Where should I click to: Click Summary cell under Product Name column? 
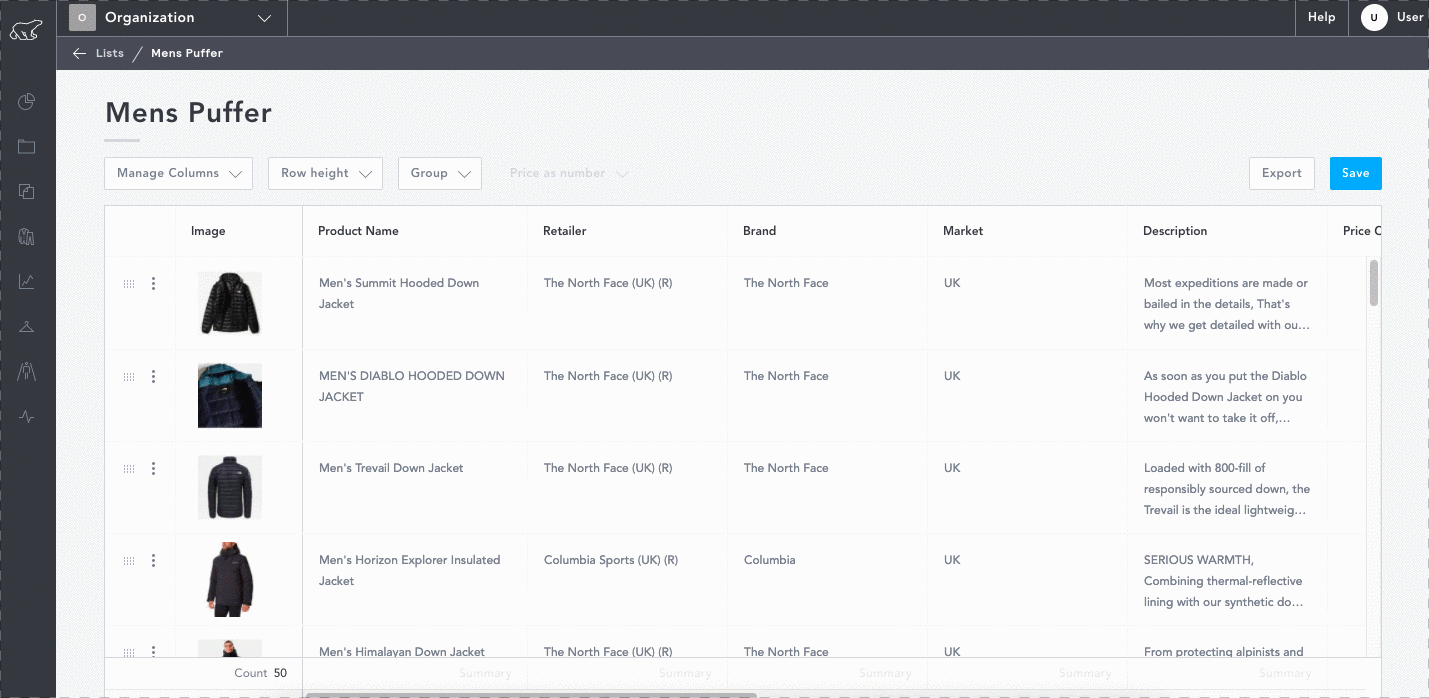485,674
